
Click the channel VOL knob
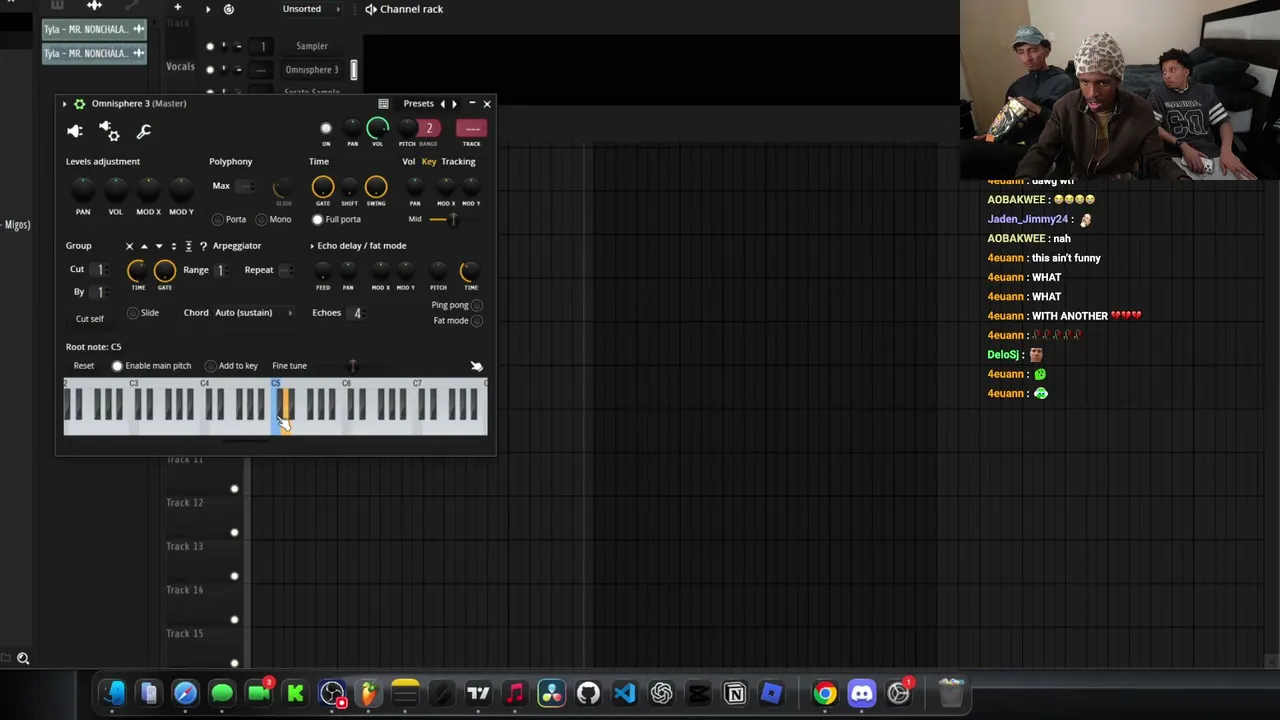coord(377,128)
